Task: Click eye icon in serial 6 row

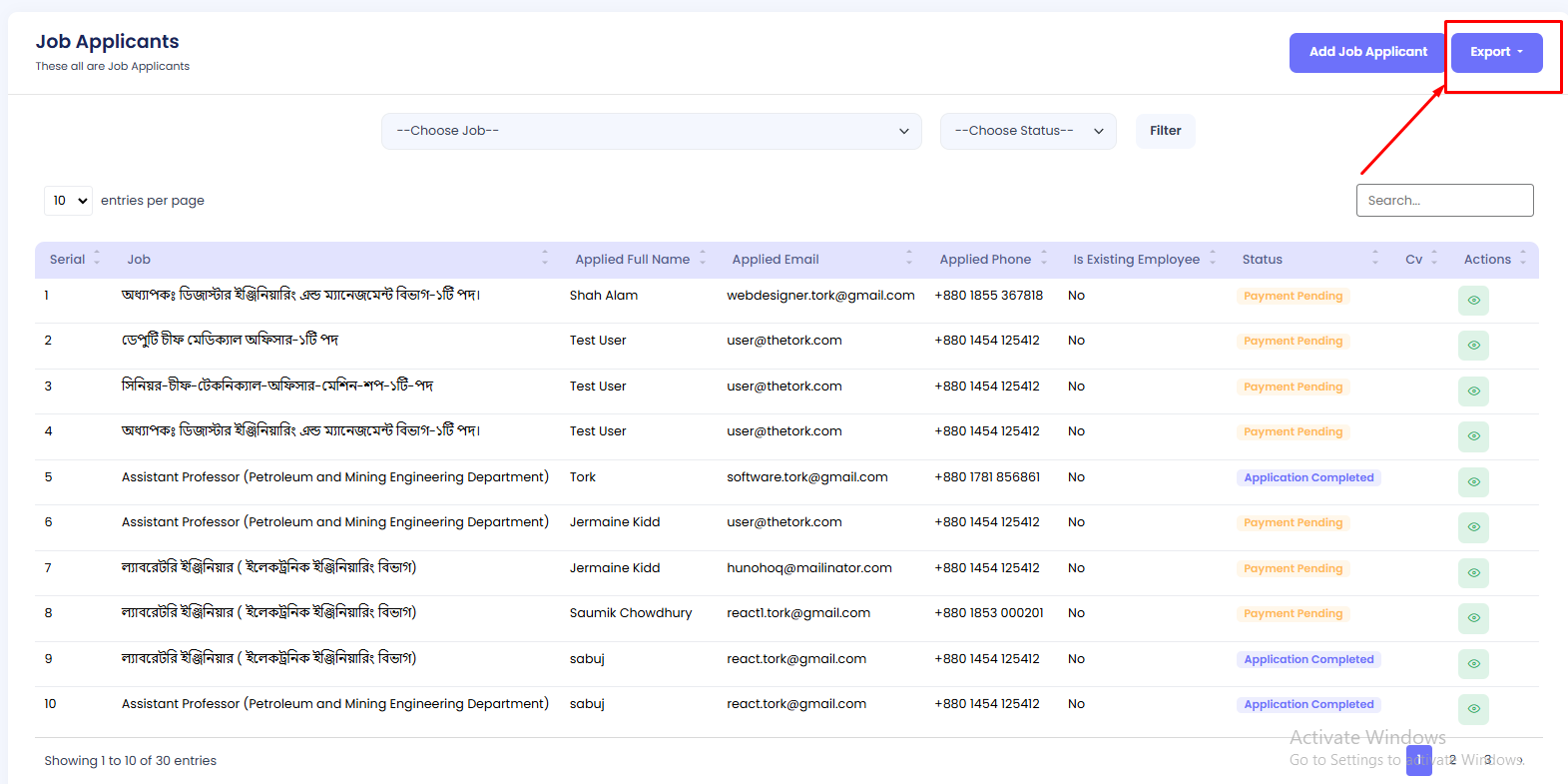Action: (x=1473, y=527)
